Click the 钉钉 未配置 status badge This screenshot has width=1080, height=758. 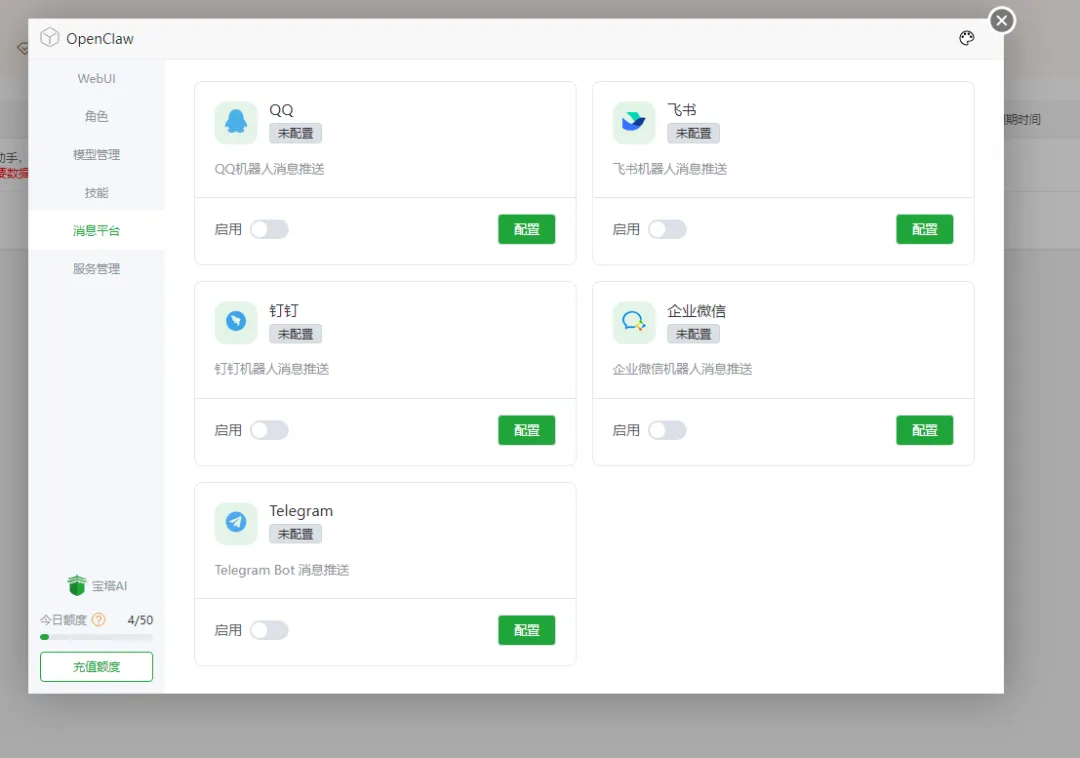tap(295, 334)
